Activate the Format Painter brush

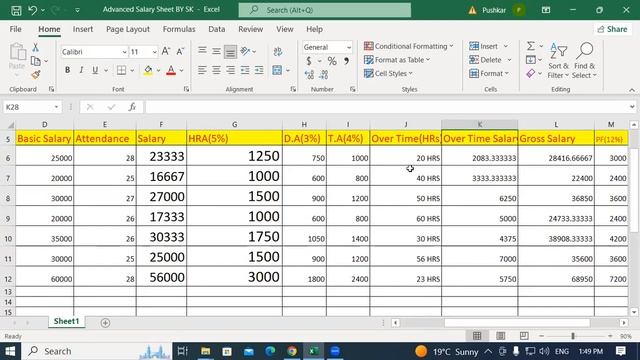coord(36,75)
